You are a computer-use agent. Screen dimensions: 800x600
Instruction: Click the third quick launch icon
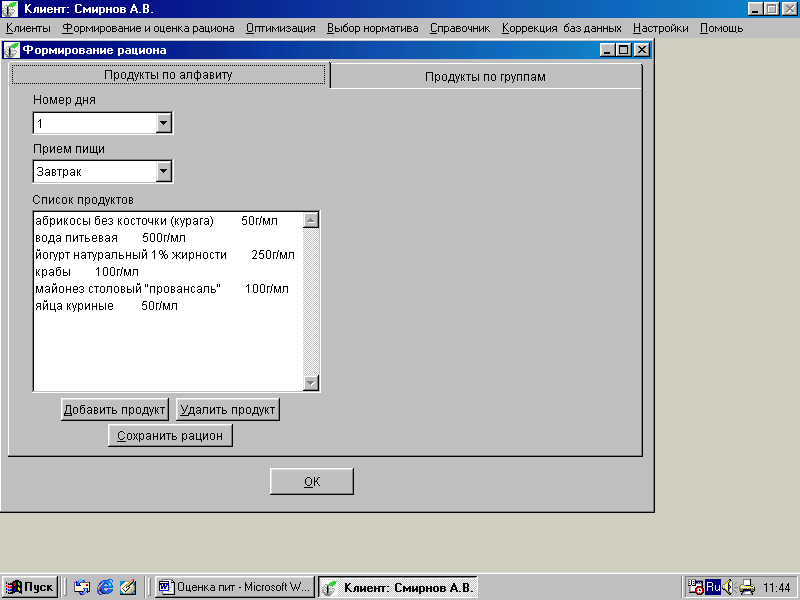[x=128, y=587]
